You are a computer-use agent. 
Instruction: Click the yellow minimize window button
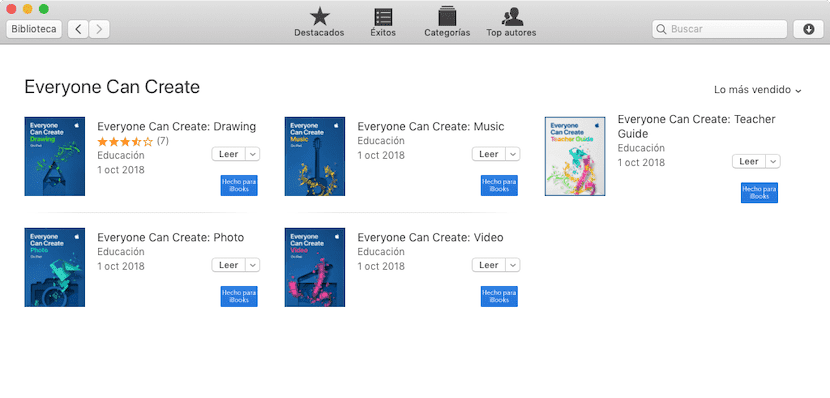[x=28, y=9]
